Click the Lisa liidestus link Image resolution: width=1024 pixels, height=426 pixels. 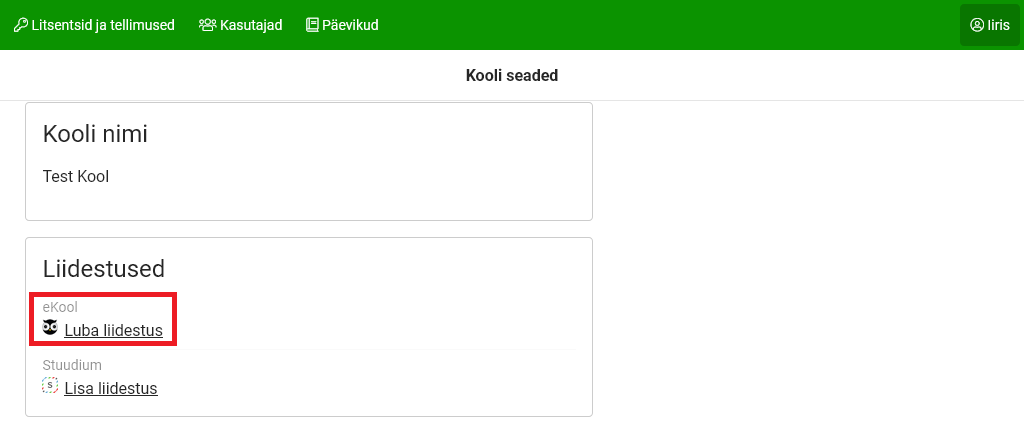pos(111,388)
